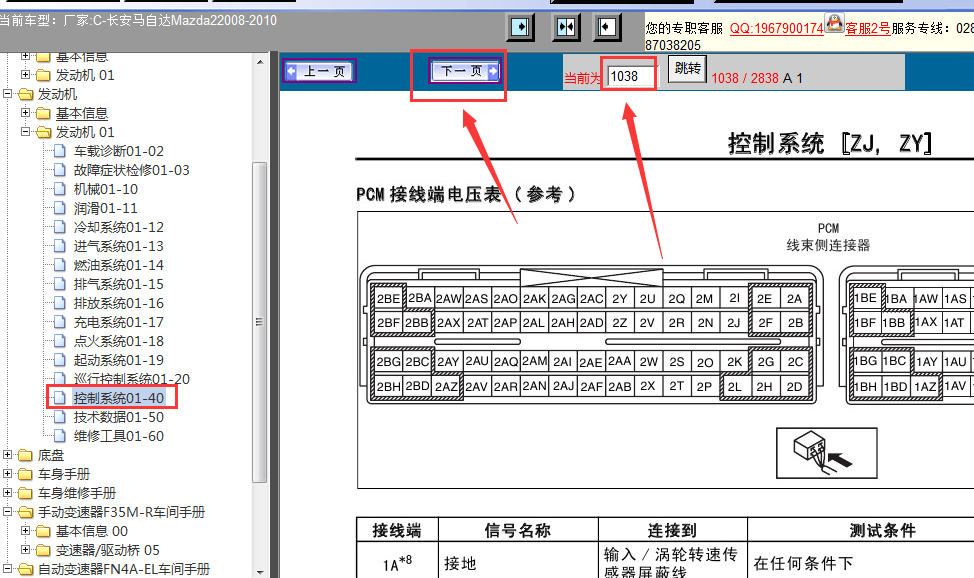Open 技术数据01-50 document
974x578 pixels.
coord(119,417)
